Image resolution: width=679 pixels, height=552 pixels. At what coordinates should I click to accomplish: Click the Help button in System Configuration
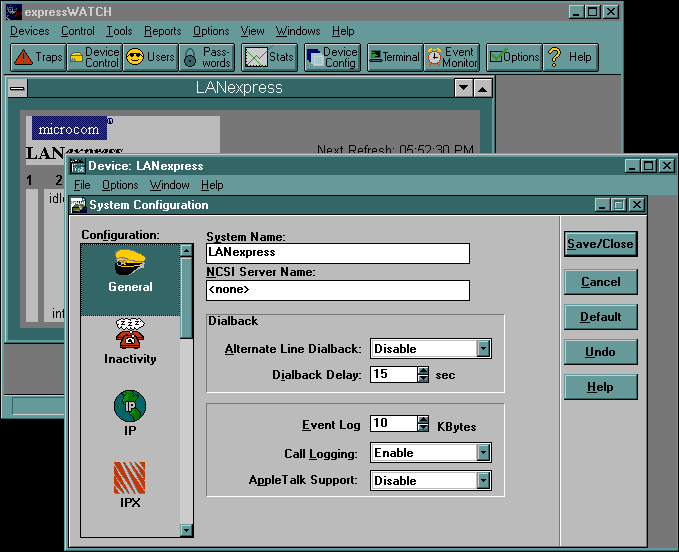tap(601, 387)
